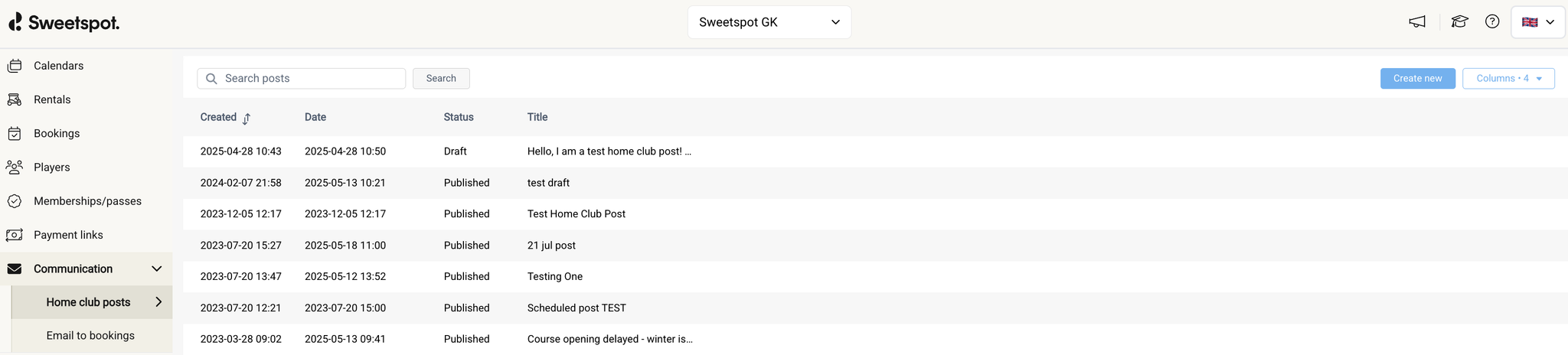Viewport: 1568px width, 355px height.
Task: Click the Bookings calendar-check icon
Action: click(15, 134)
